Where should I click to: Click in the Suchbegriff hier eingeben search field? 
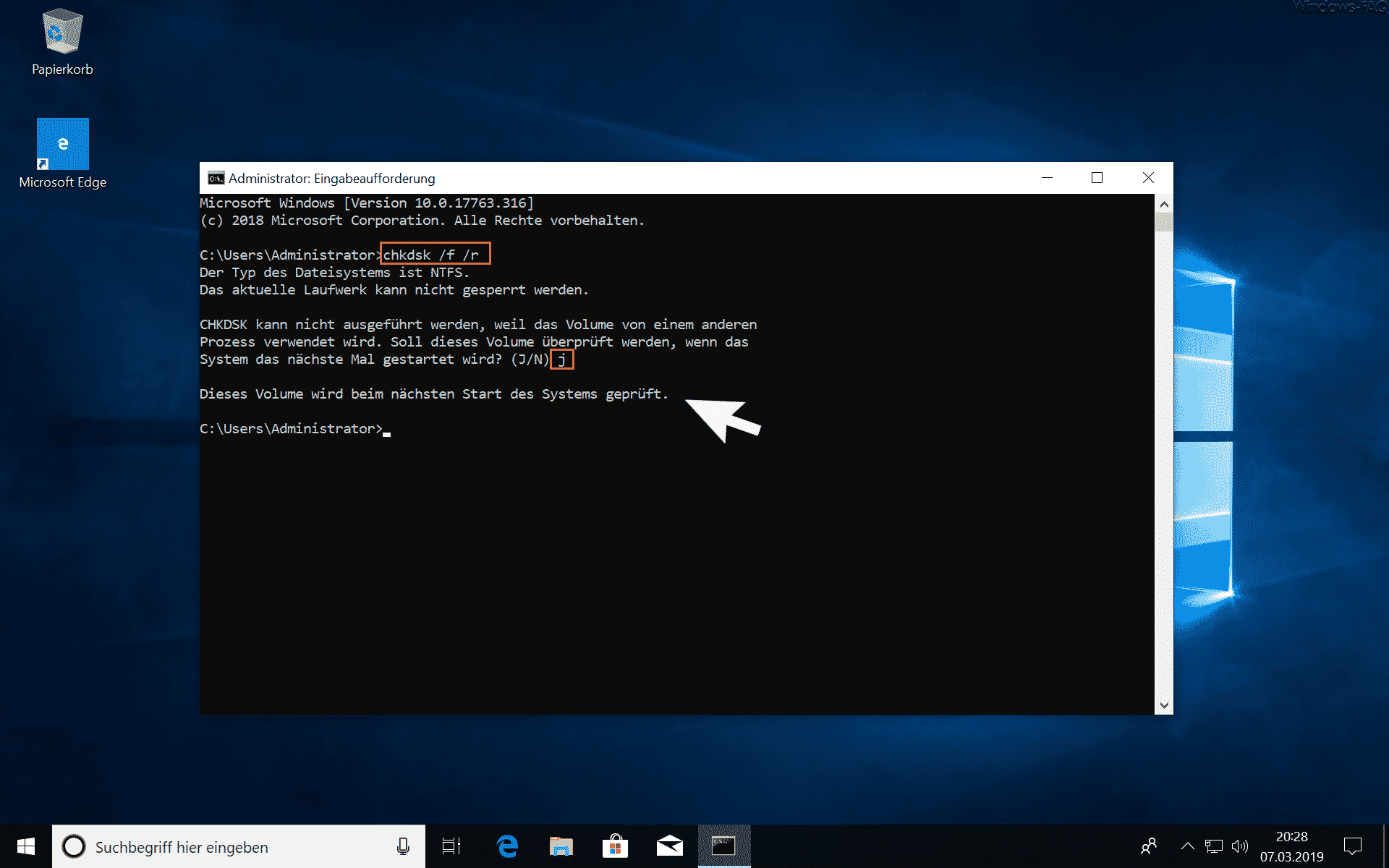point(239,846)
